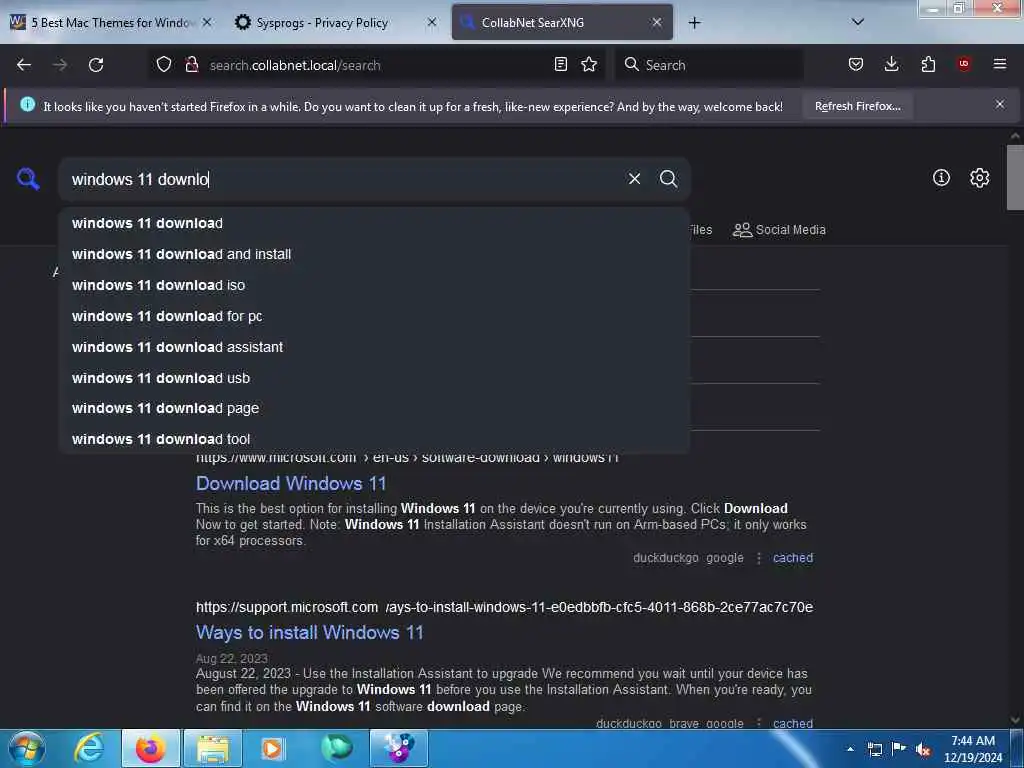
Task: Open the Extensions puzzle icon
Action: coord(928,64)
